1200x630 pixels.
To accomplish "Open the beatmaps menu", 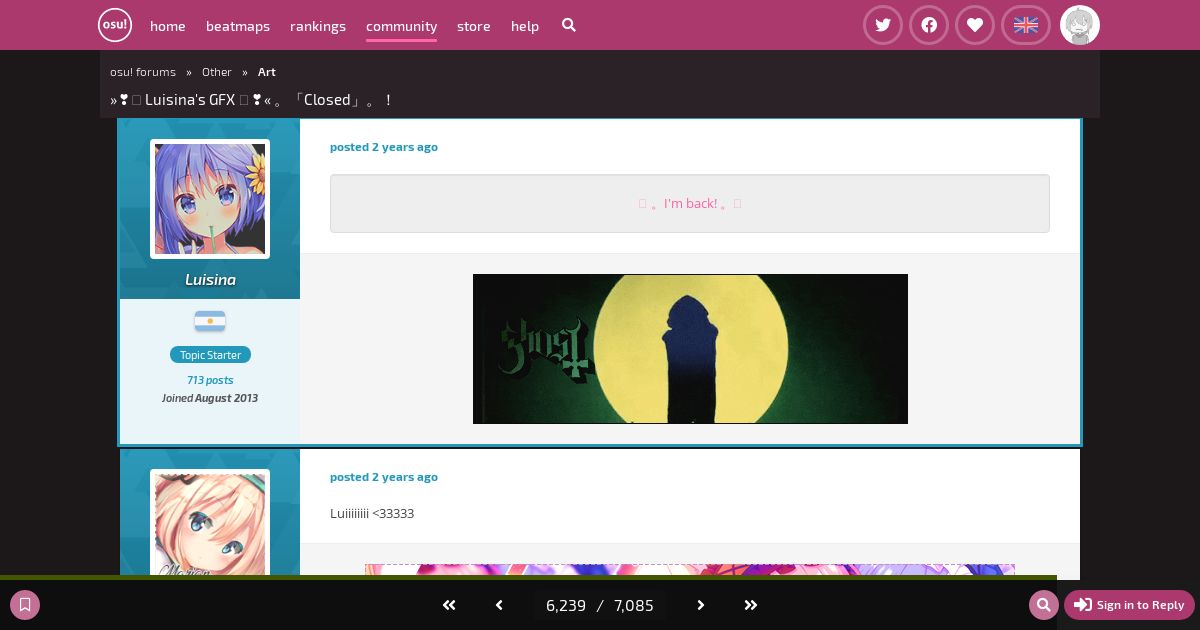I will coord(238,26).
